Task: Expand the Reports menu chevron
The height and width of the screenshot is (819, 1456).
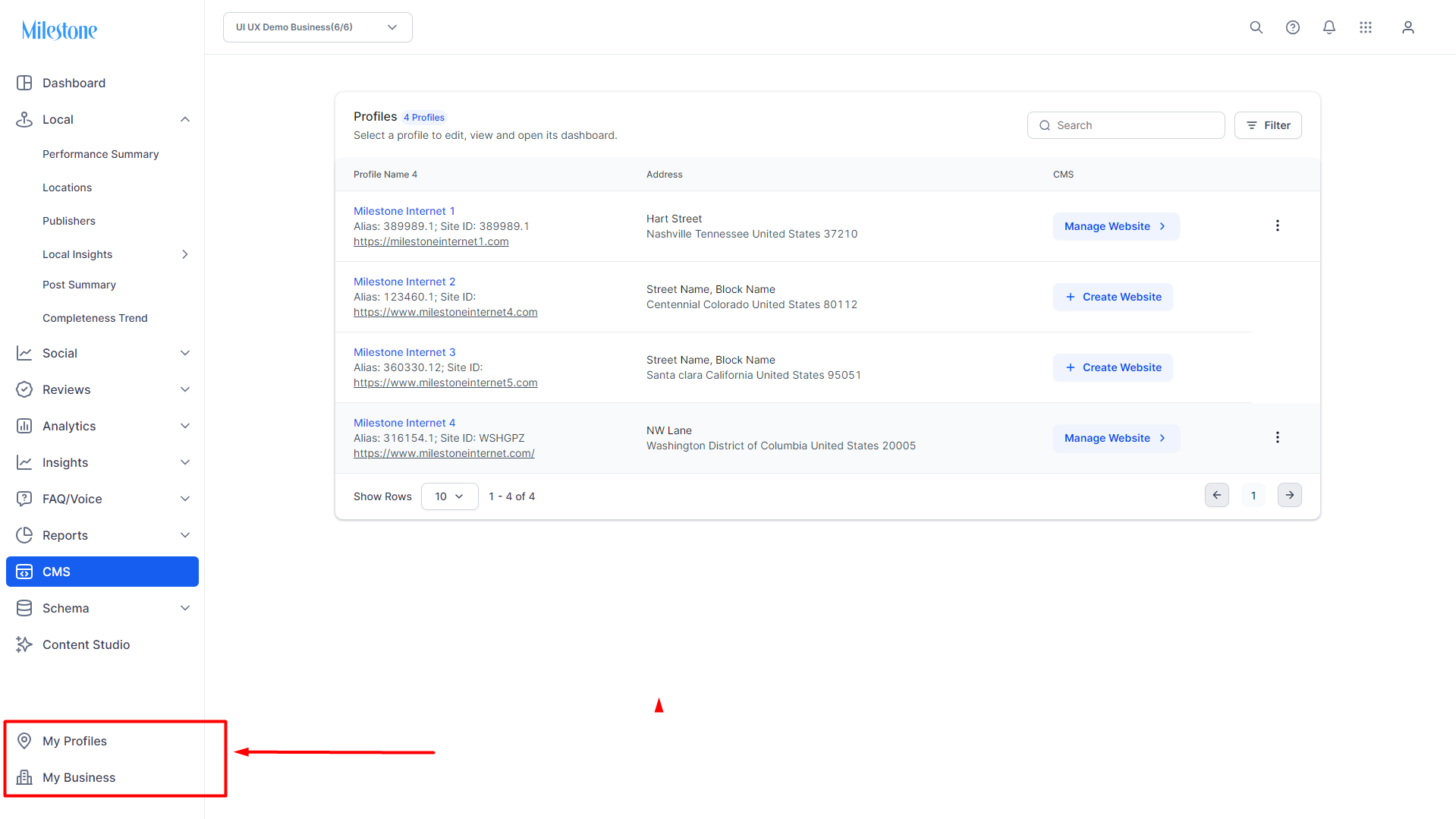Action: (185, 535)
